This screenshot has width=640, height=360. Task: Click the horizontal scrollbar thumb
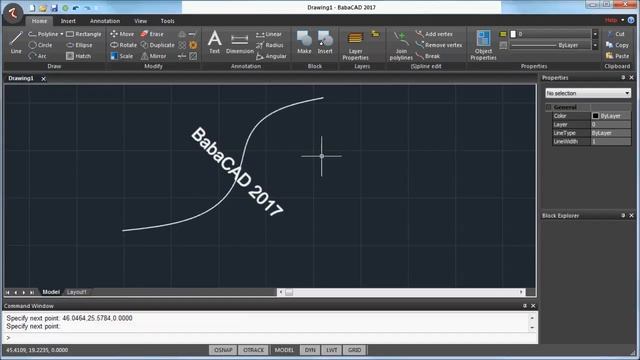[x=289, y=292]
